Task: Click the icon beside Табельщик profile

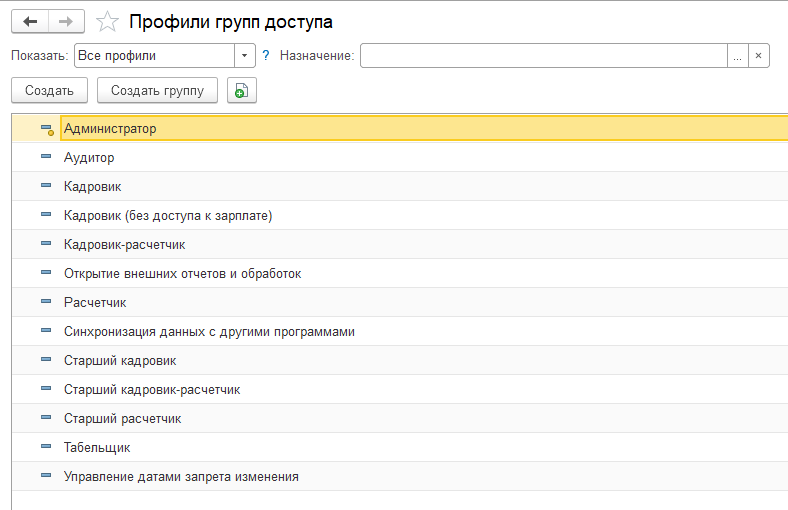Action: point(46,448)
